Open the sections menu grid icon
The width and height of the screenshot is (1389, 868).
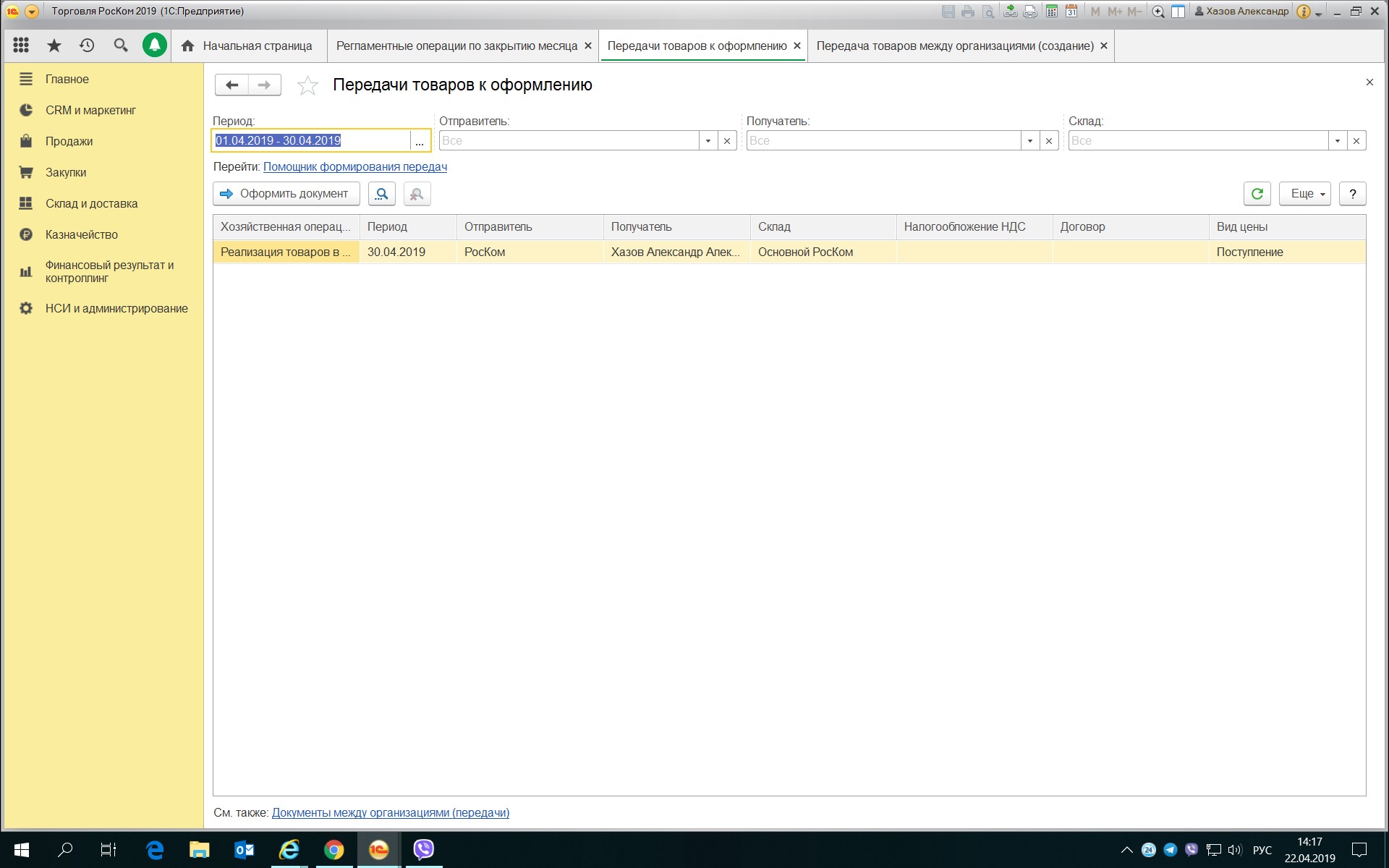point(21,46)
